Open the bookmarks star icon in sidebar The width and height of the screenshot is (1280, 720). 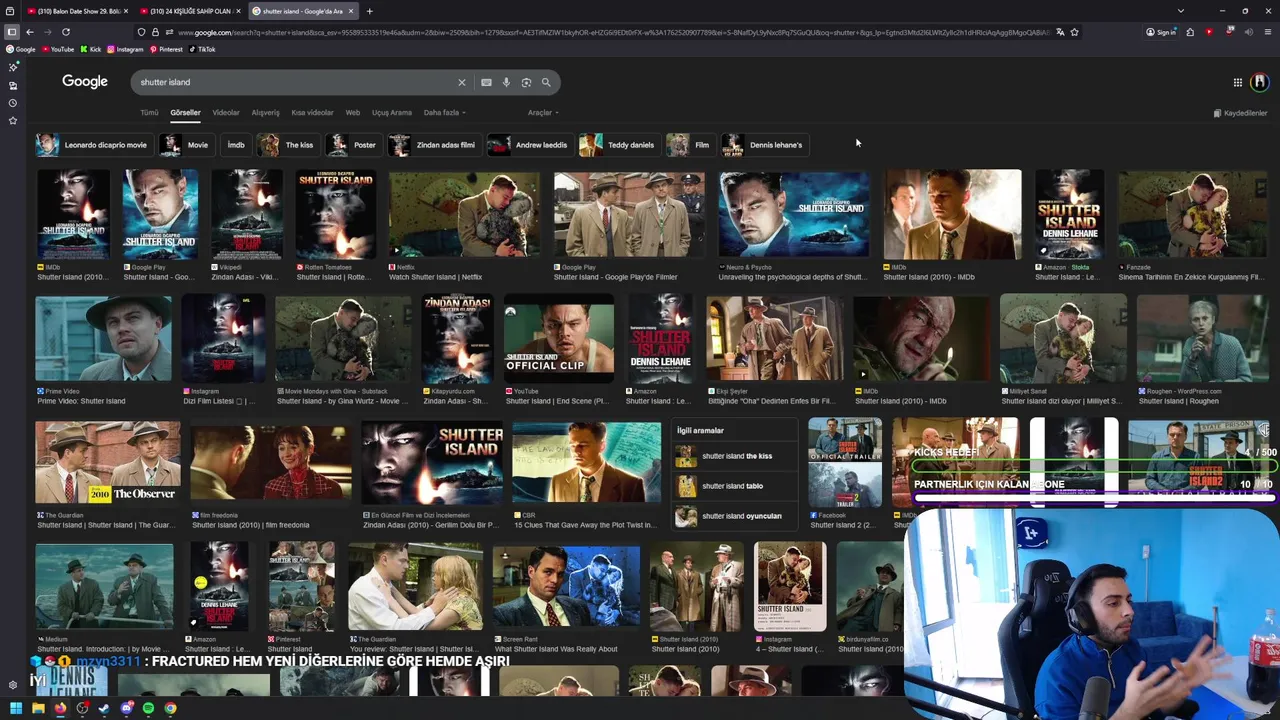click(x=13, y=121)
